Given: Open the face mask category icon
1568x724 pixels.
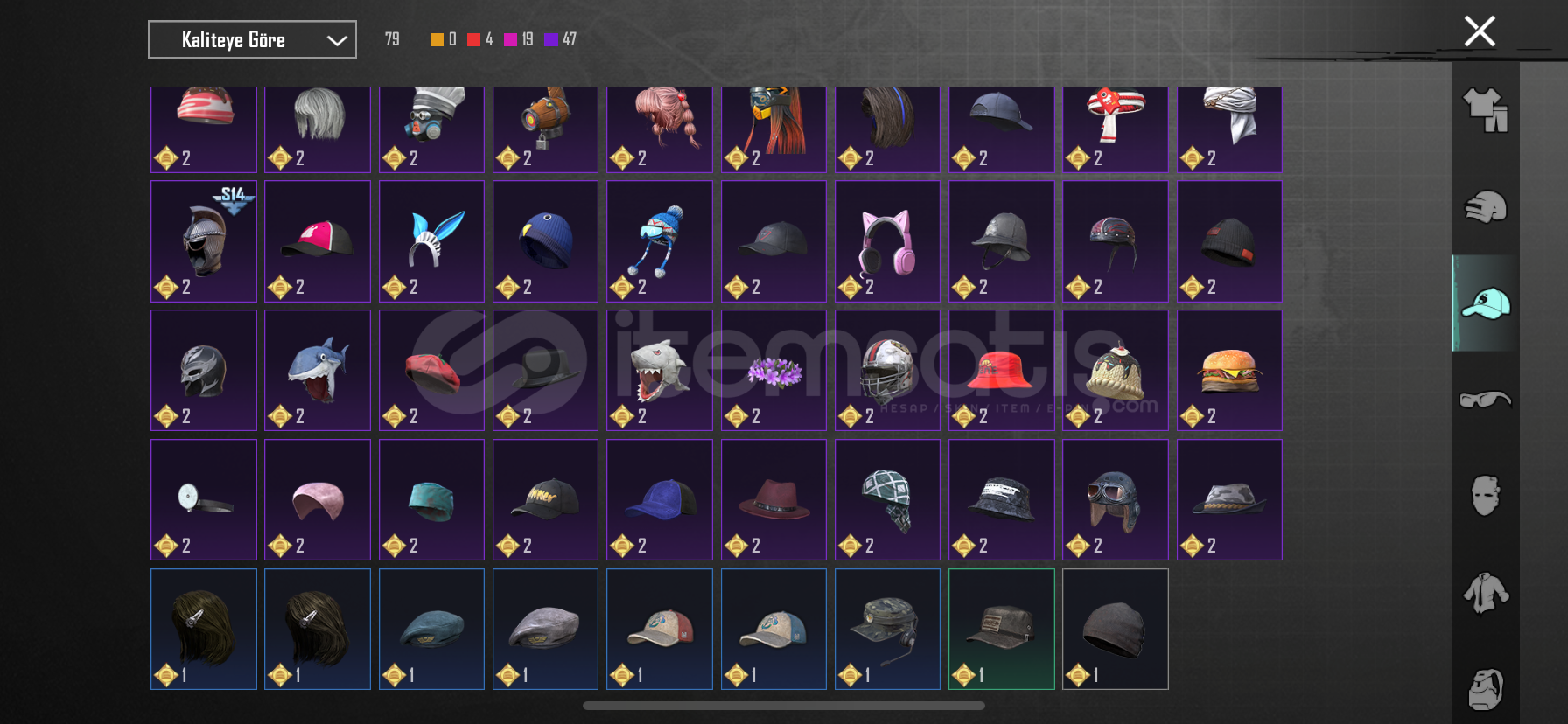Looking at the screenshot, I should (1486, 496).
